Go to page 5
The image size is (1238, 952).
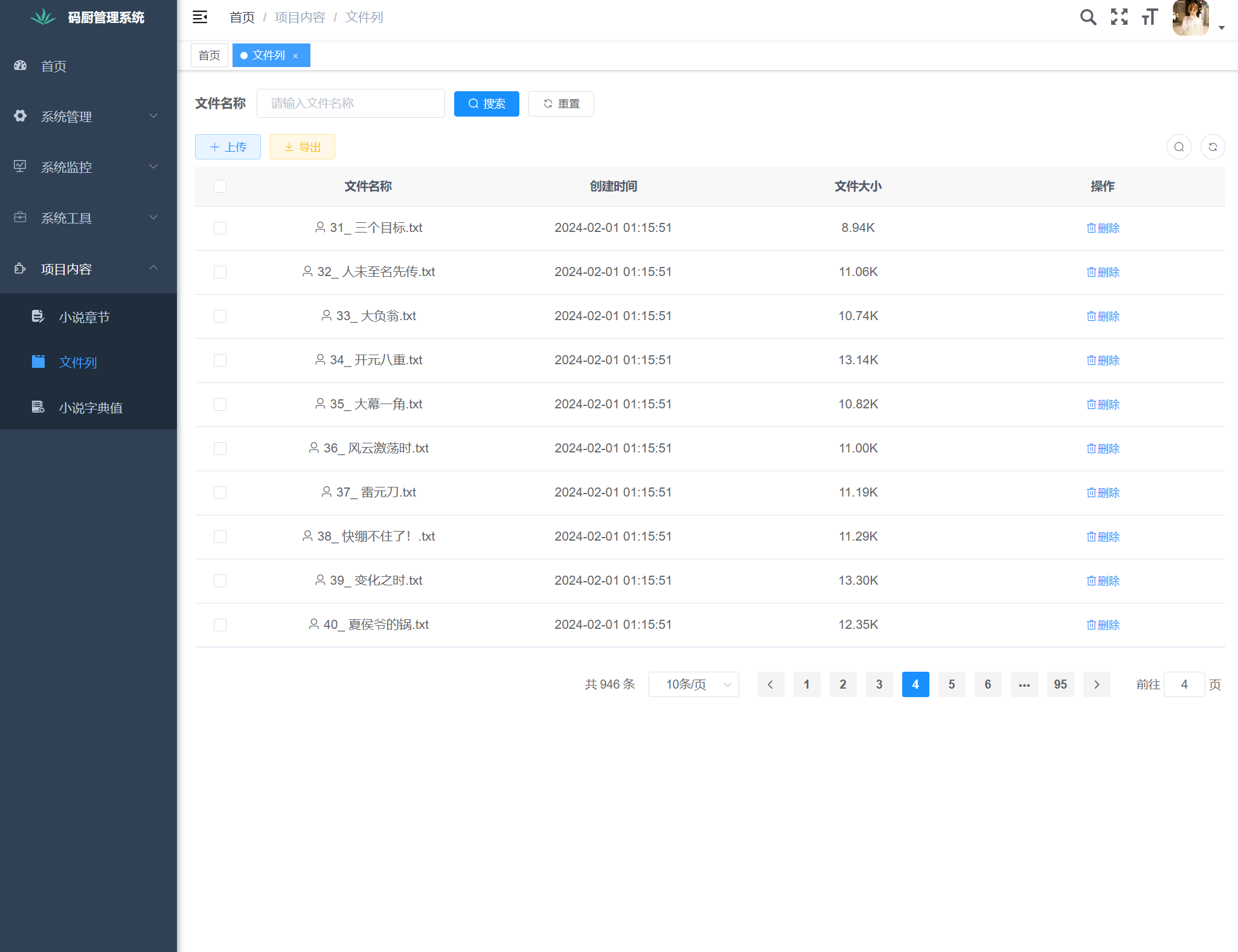(x=952, y=684)
